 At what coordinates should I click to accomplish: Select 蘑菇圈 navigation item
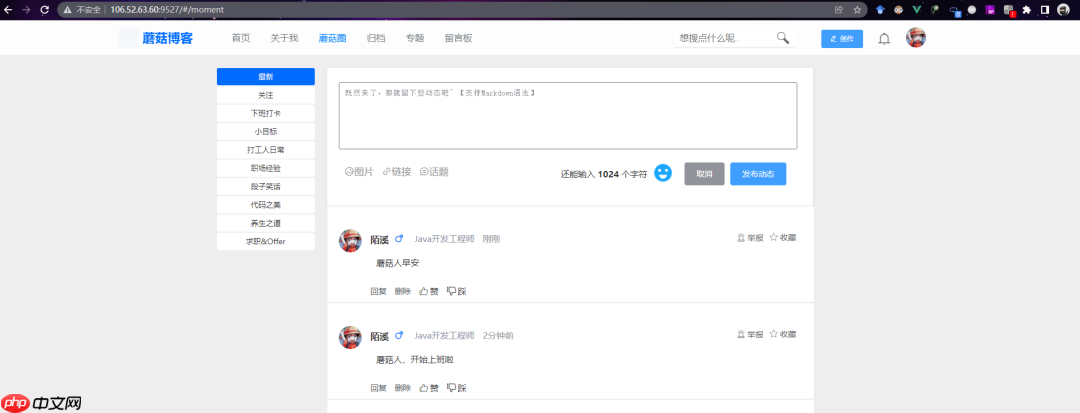tap(332, 38)
